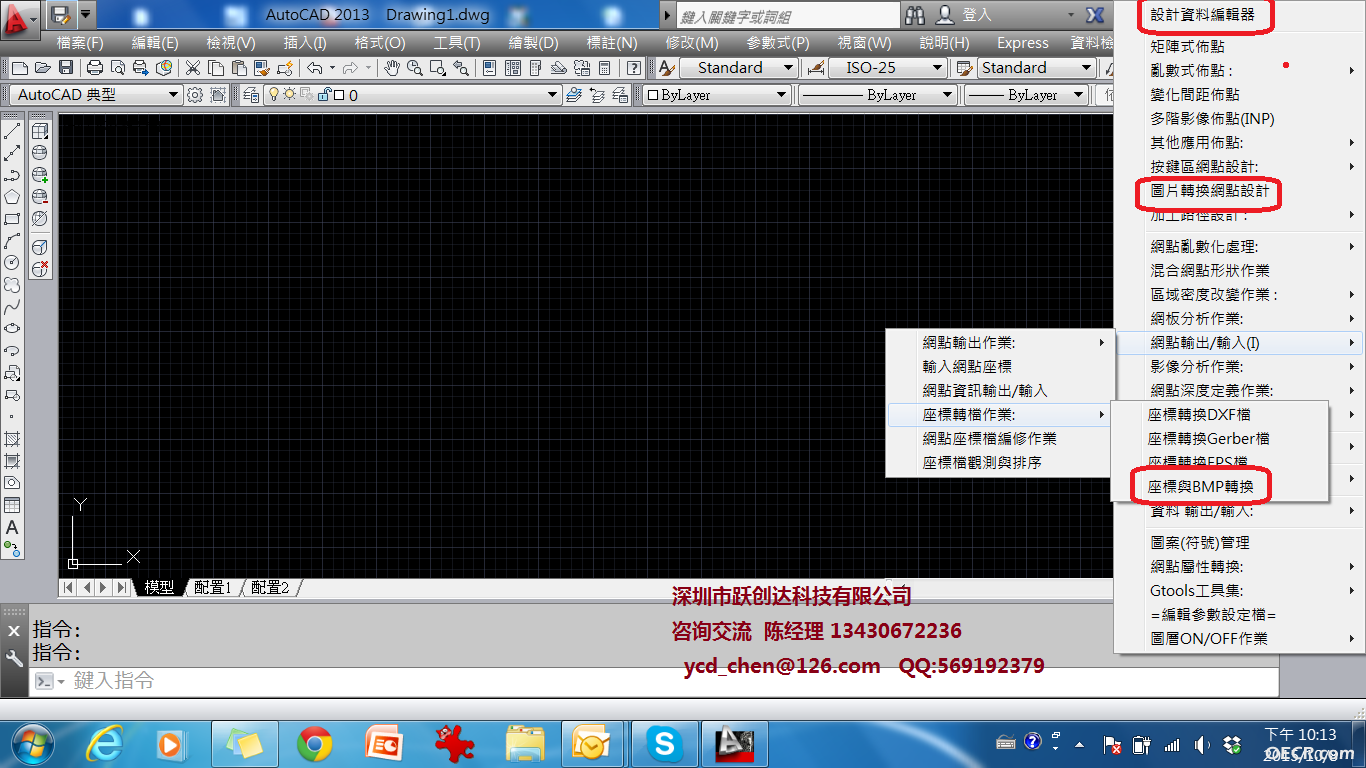Click the Open file folder icon
This screenshot has width=1366, height=768.
42,68
